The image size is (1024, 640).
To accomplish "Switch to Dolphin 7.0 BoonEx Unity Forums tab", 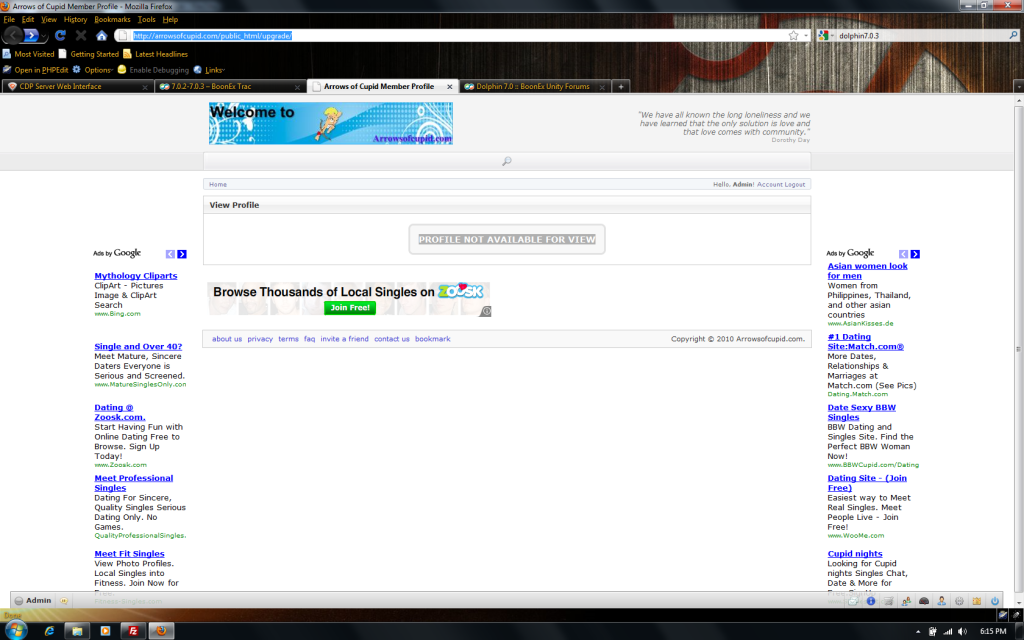I will pyautogui.click(x=532, y=87).
